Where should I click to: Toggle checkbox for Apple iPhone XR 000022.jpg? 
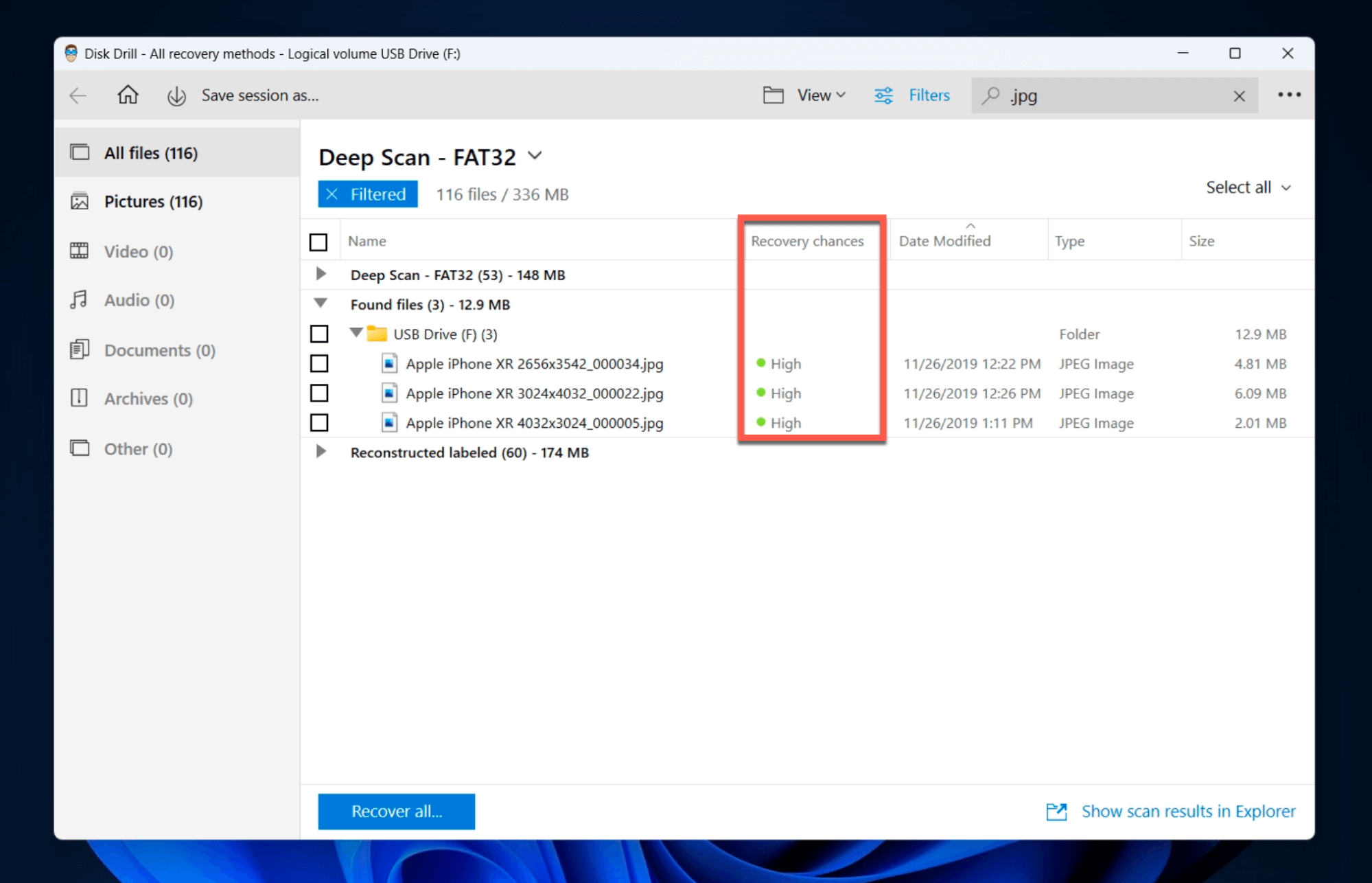319,393
